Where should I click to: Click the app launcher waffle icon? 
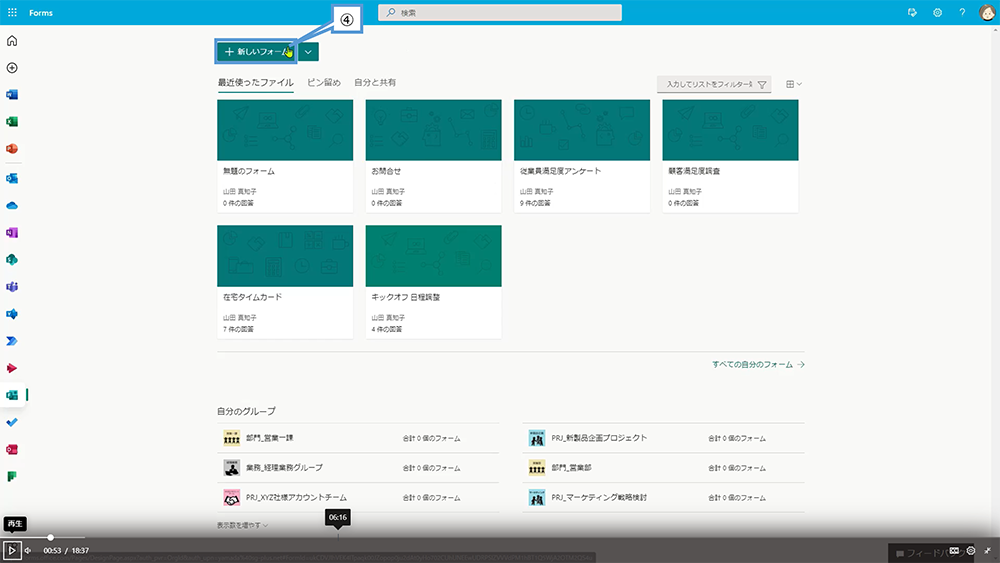point(12,13)
